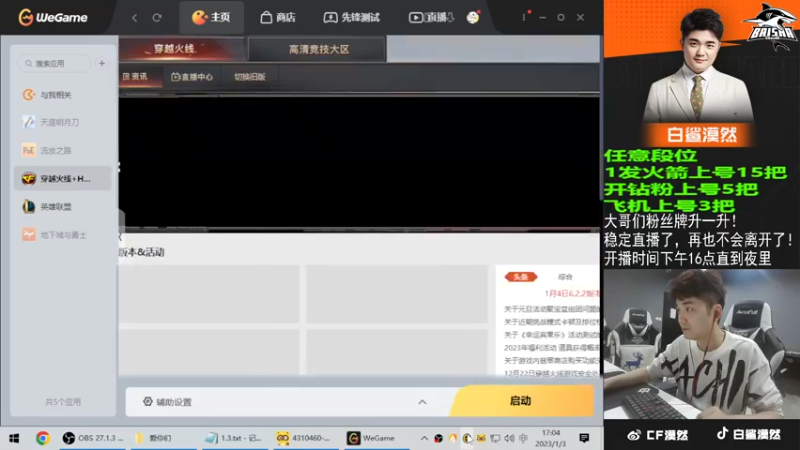Toggle the 中 input method indicator

click(x=523, y=438)
